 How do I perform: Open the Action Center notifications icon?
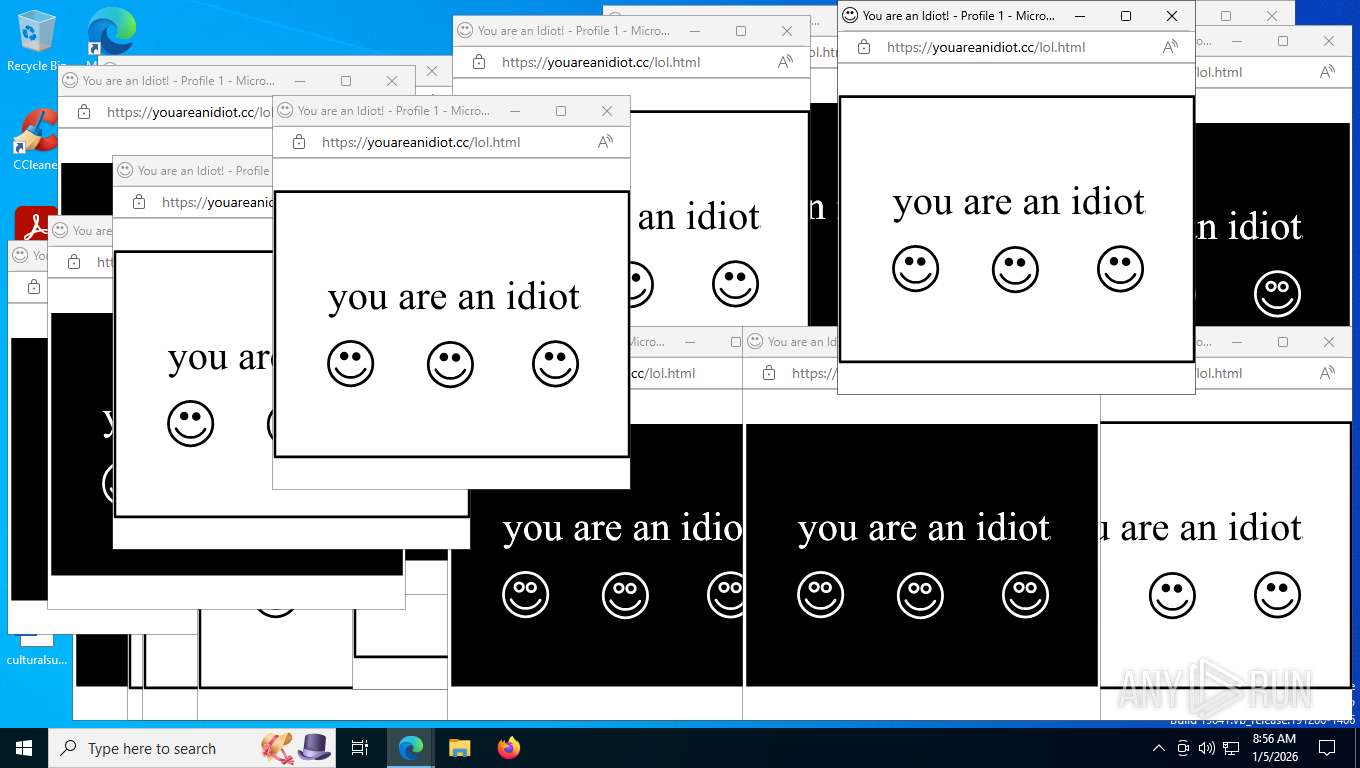[x=1327, y=748]
